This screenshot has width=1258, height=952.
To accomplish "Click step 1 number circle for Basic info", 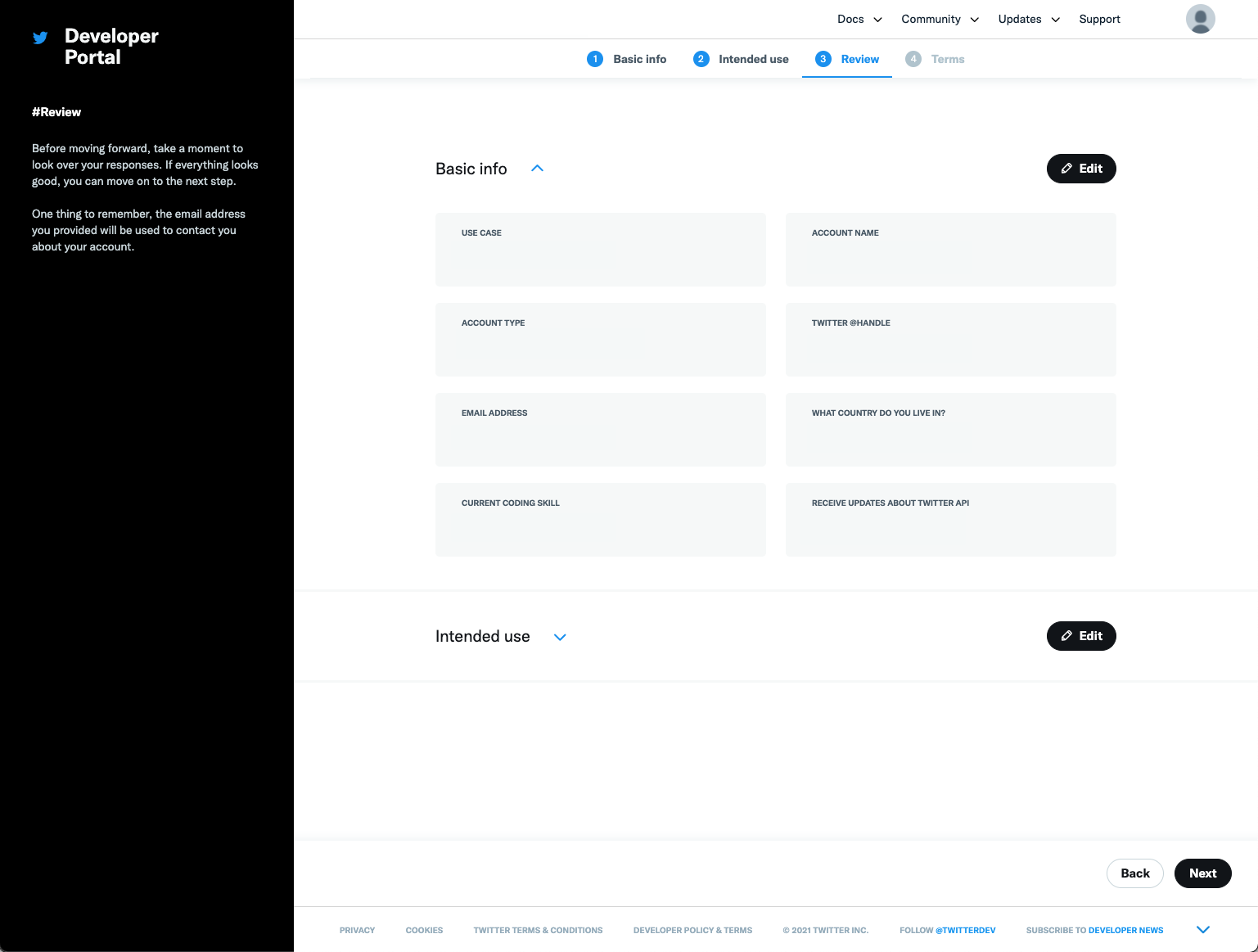I will coord(595,59).
